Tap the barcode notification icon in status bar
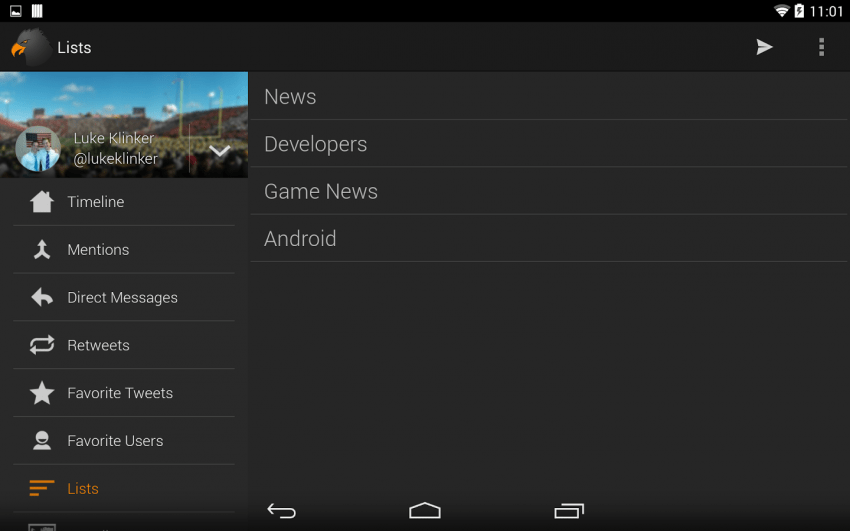The image size is (850, 531). 37,11
